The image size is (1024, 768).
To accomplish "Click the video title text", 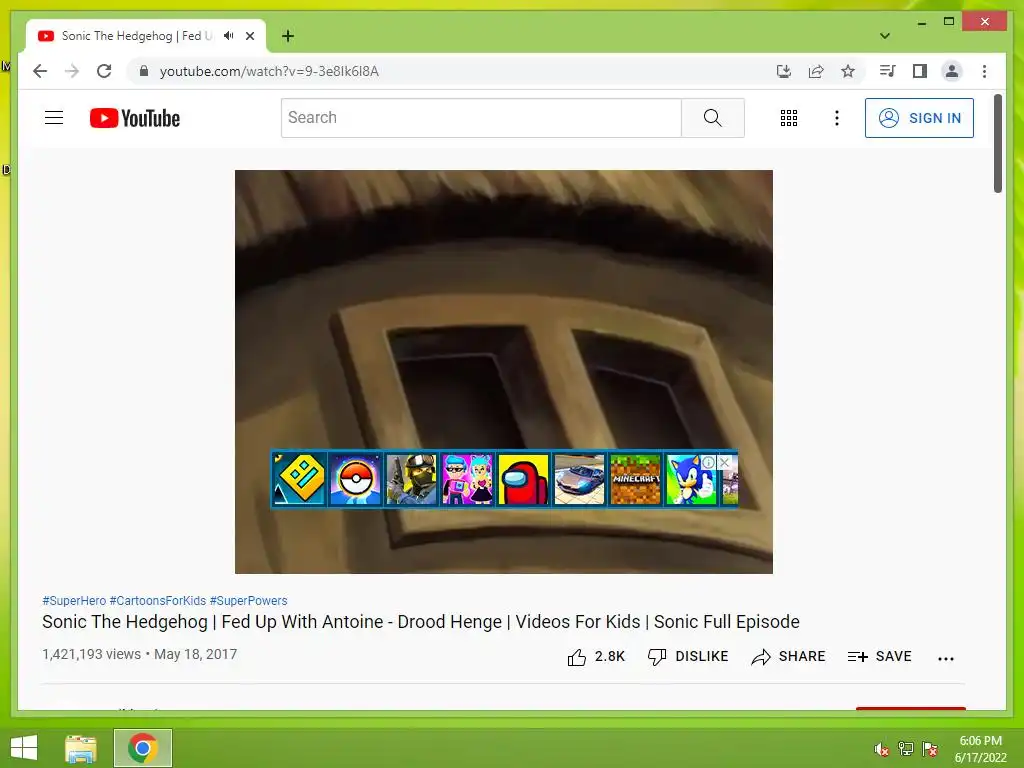I will (421, 622).
